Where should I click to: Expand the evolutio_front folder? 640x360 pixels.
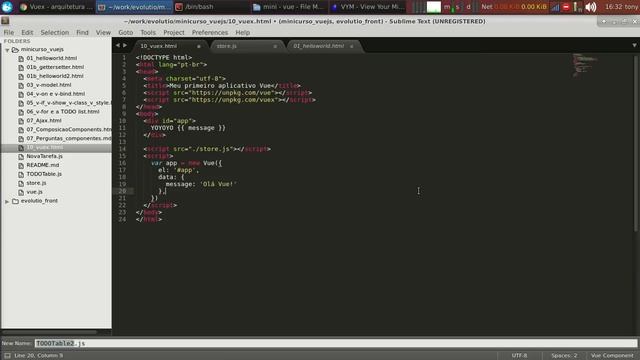[x=7, y=201]
